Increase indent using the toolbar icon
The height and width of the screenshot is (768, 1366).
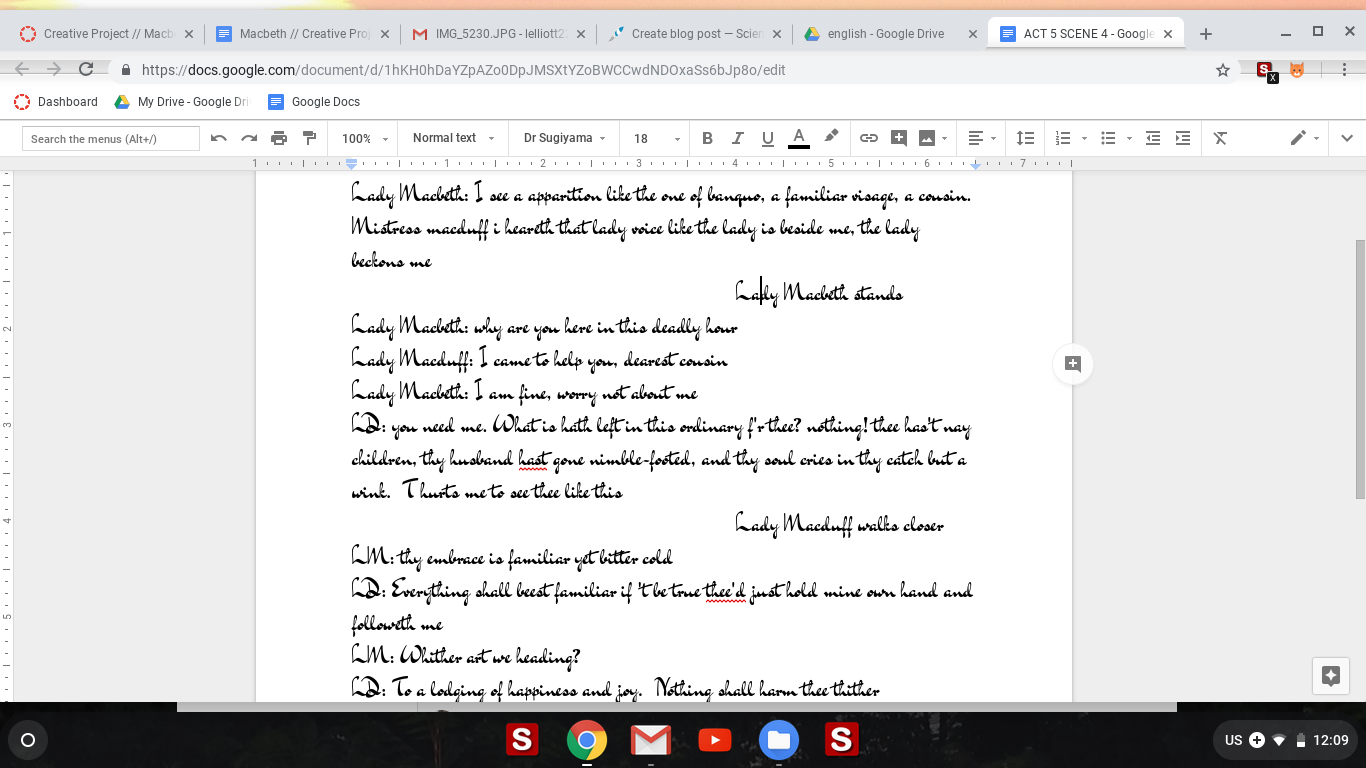1183,138
